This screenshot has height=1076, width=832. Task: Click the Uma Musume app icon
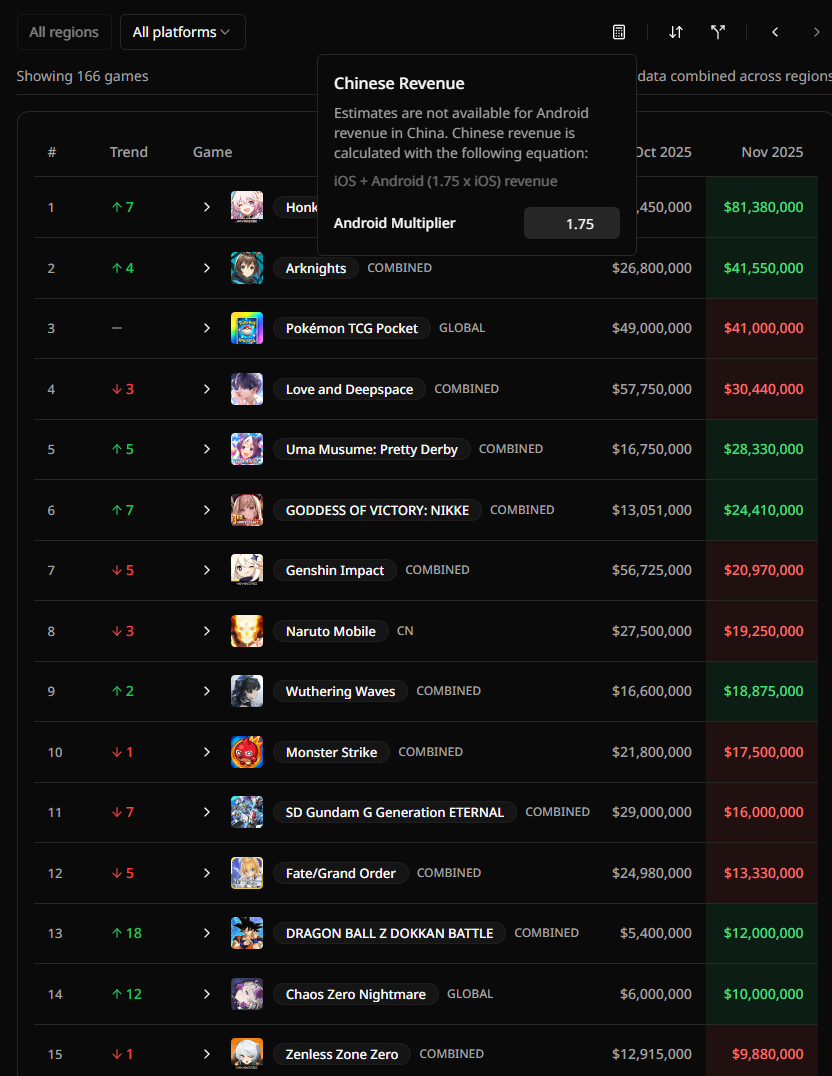click(247, 449)
